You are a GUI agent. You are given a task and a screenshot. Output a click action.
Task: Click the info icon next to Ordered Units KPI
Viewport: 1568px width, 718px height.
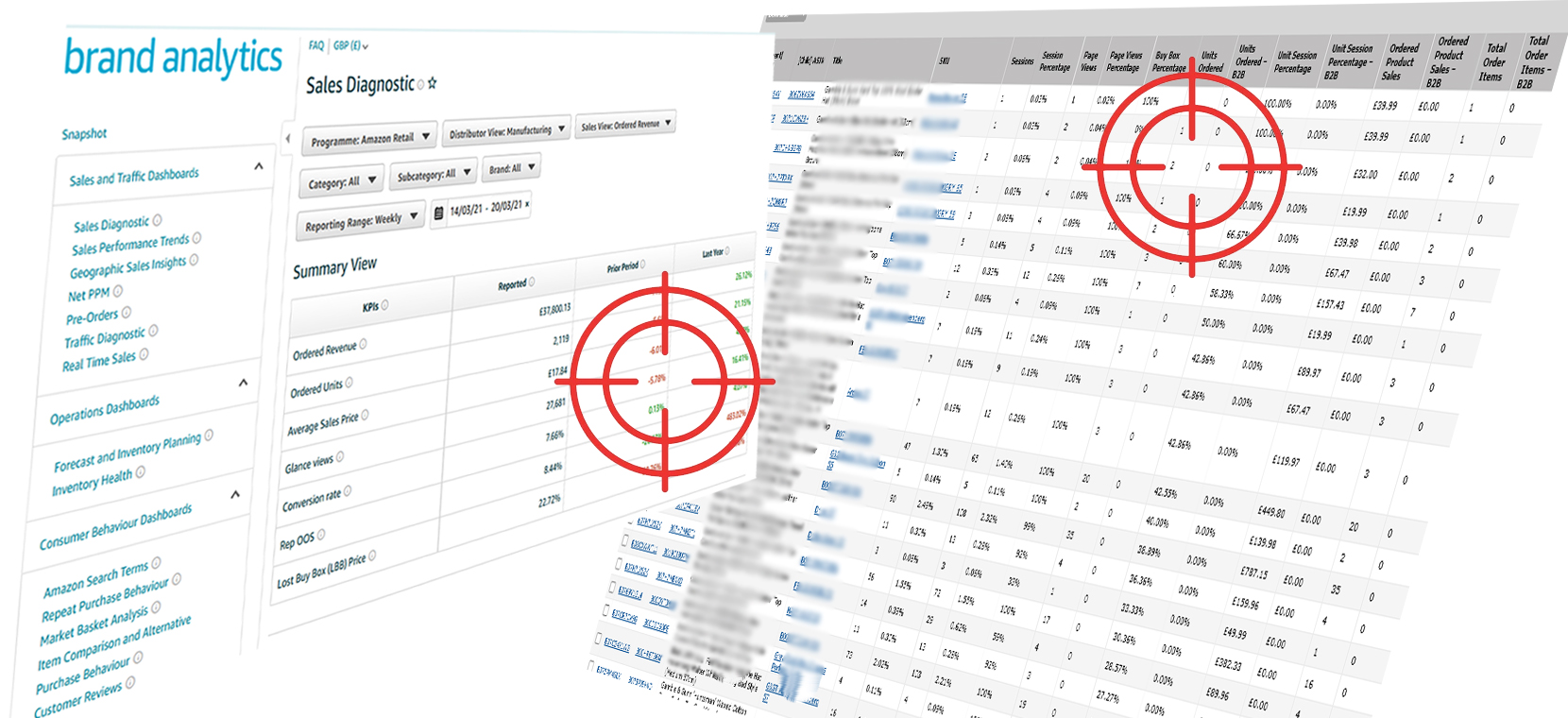tap(349, 383)
